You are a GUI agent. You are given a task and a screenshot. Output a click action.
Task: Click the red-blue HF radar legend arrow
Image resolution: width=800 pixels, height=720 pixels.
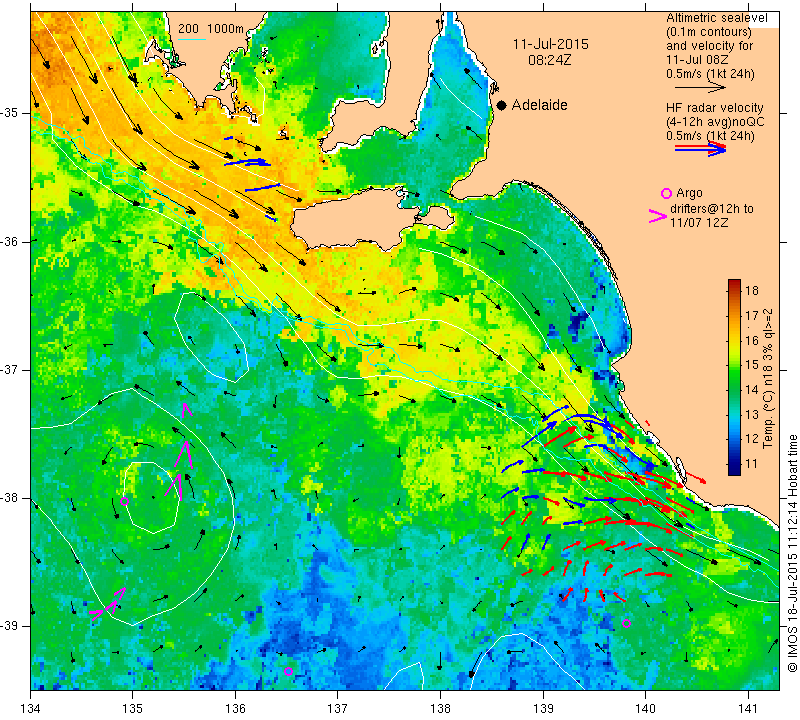700,148
